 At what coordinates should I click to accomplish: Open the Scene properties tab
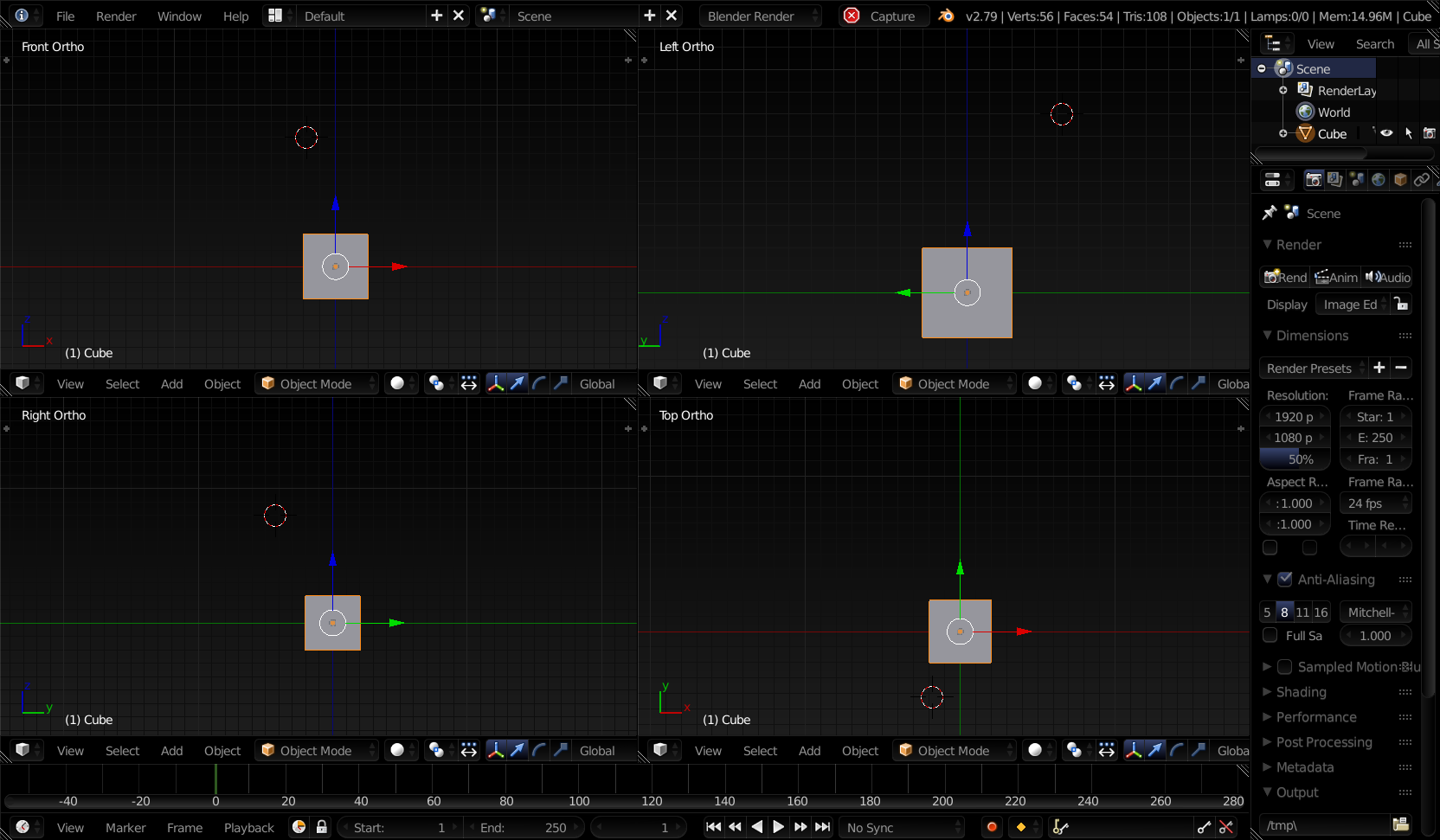[1357, 179]
